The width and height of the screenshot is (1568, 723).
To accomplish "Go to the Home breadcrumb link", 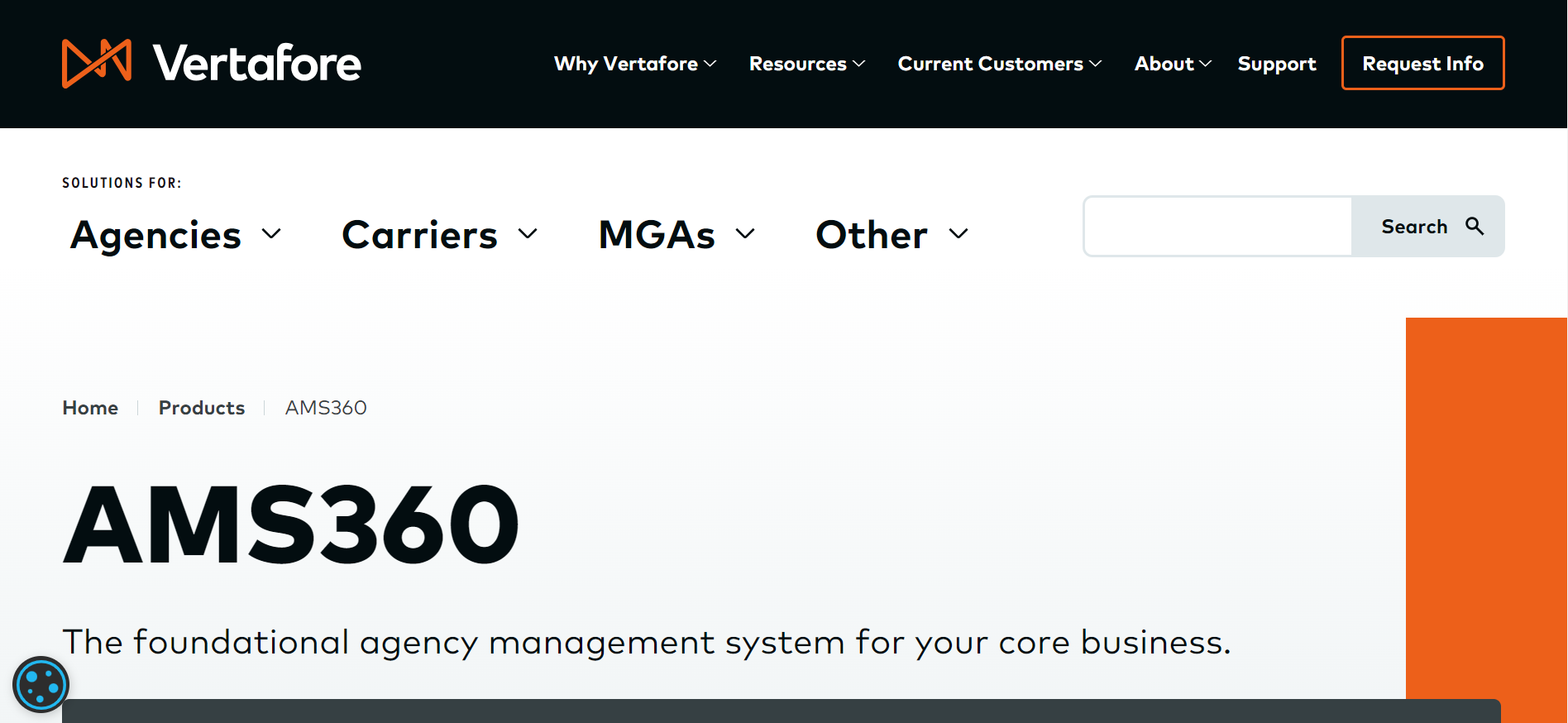I will coord(90,408).
